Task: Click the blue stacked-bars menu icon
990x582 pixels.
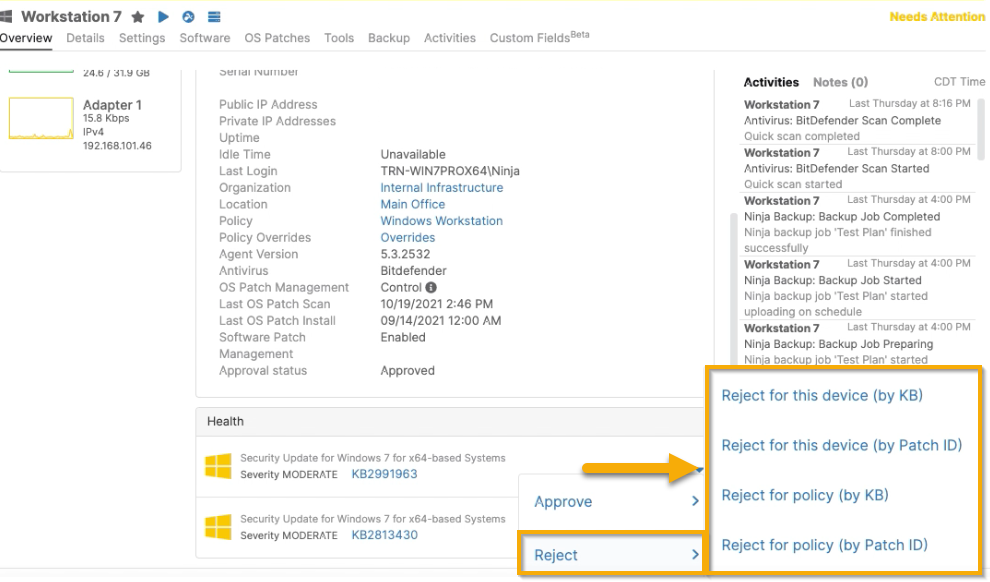Action: pos(214,17)
